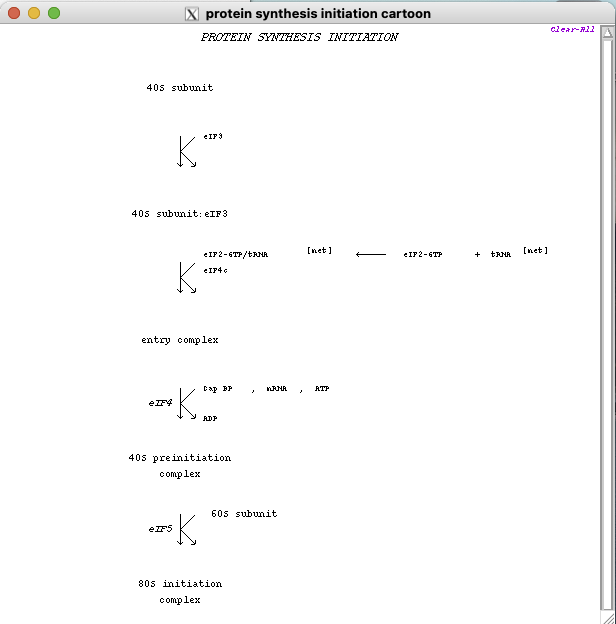Click the 60S subunit label

[x=243, y=514]
